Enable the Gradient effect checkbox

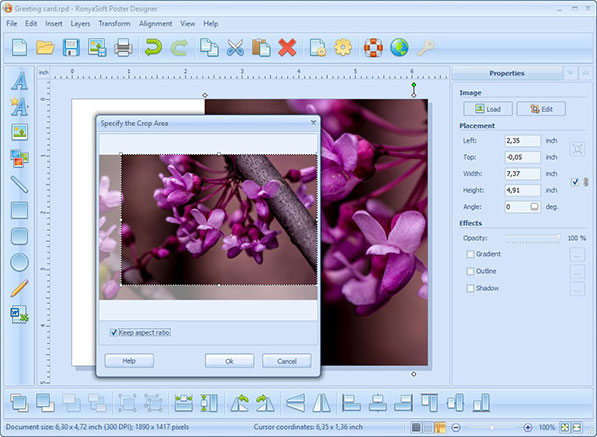click(470, 254)
